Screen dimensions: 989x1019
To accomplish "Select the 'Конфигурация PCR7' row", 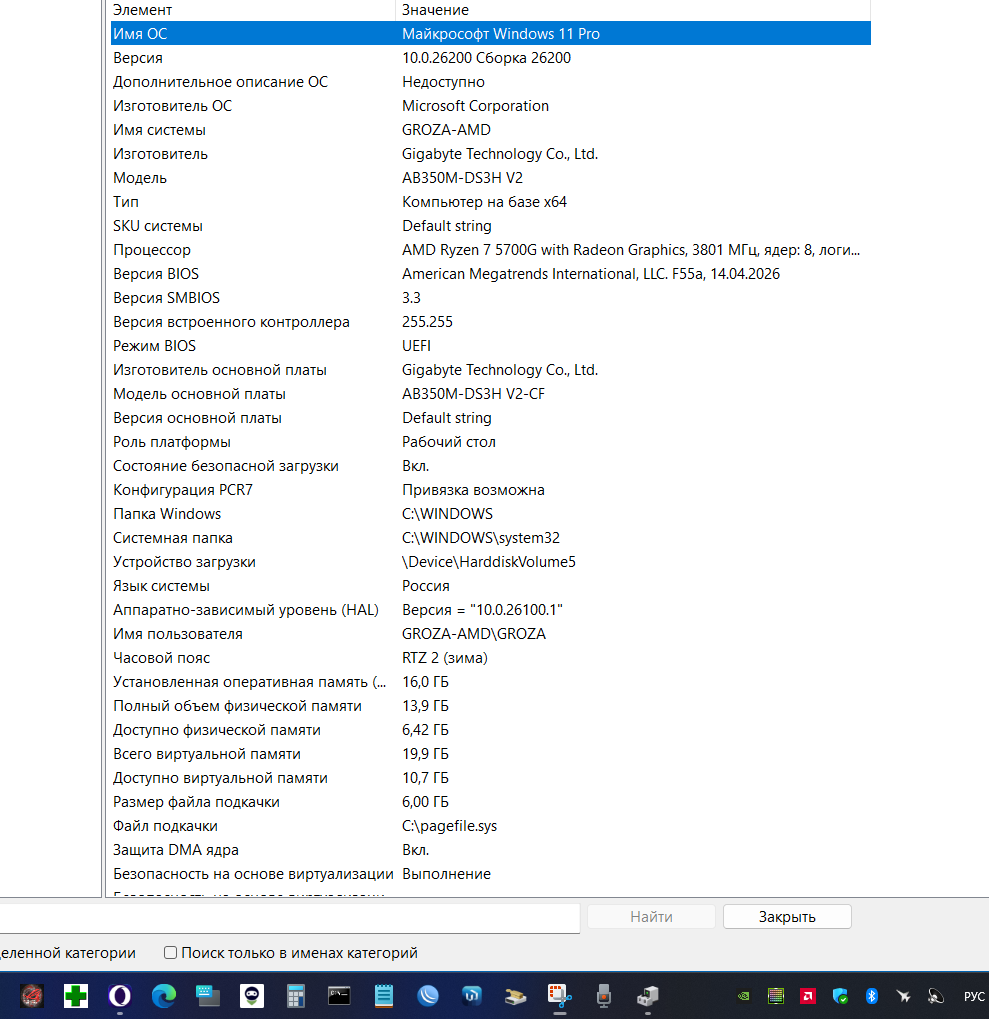I will tap(491, 491).
